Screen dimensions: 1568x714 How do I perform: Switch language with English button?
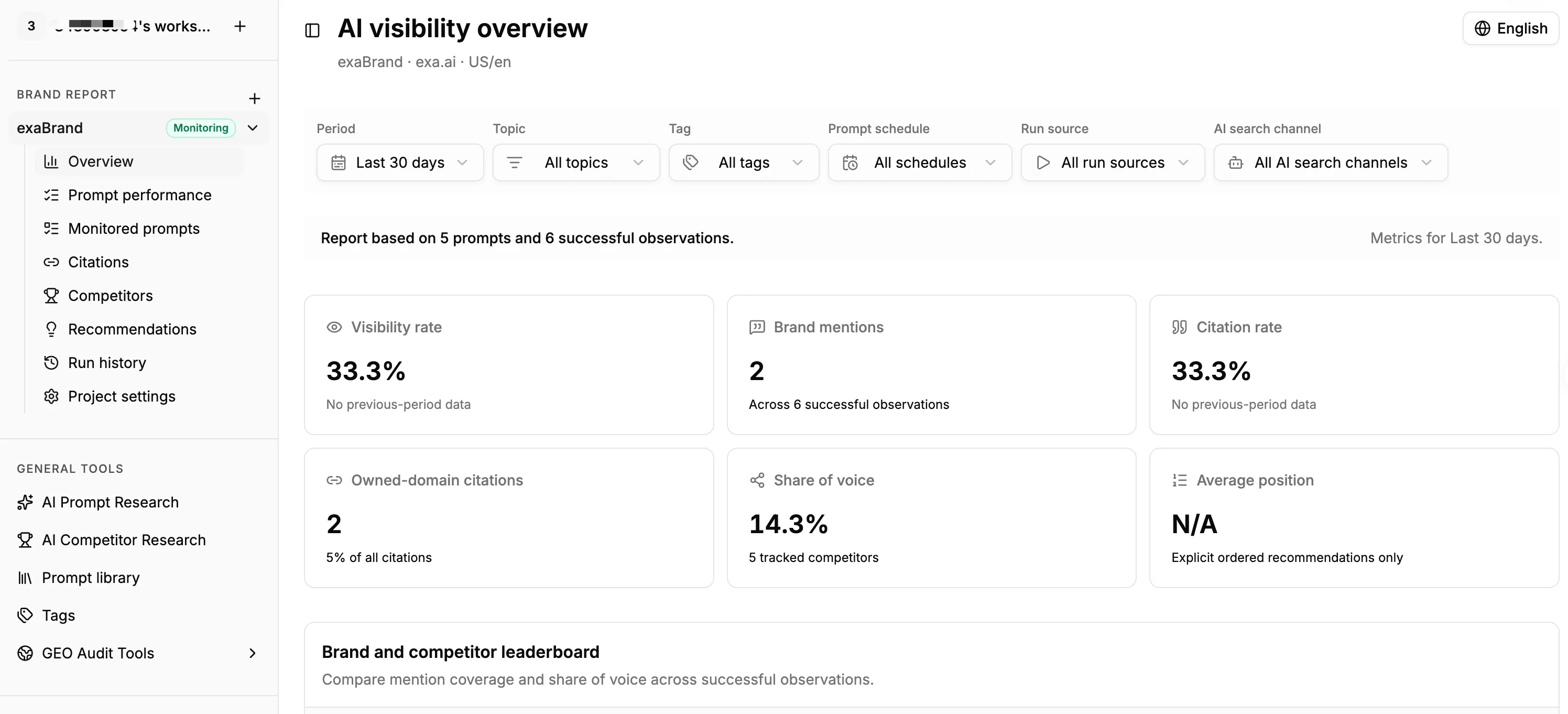[x=1510, y=29]
